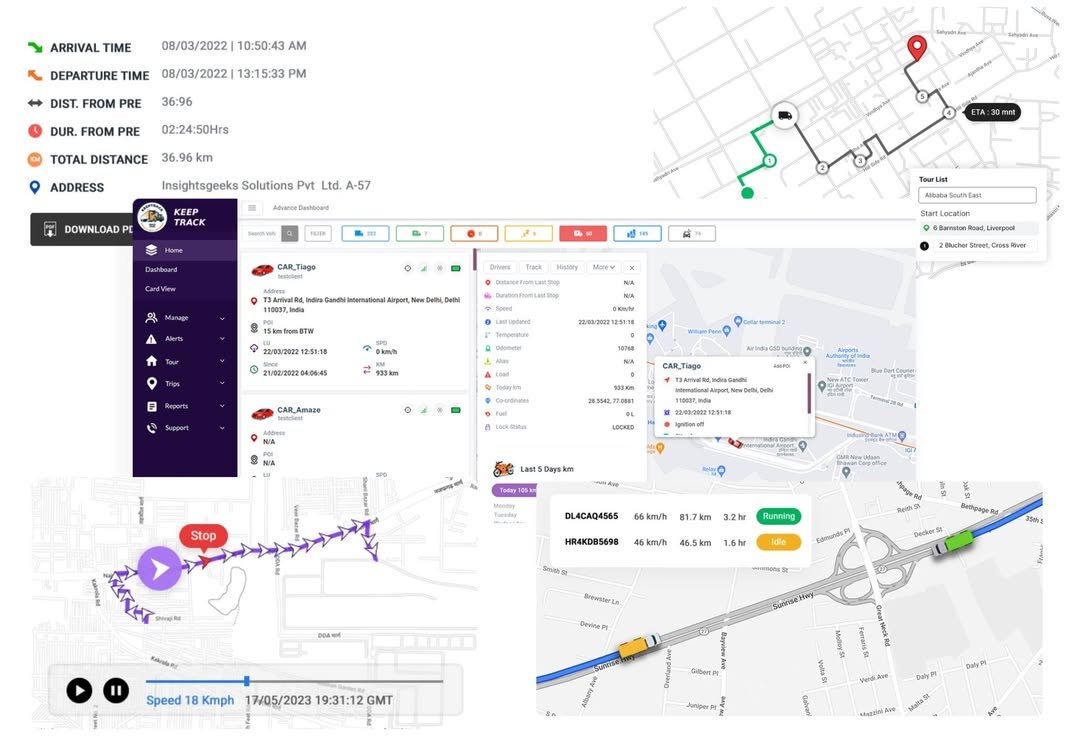Toggle the battery status indicator on CAR_Tiago card
The image size is (1080, 740).
pyautogui.click(x=456, y=269)
